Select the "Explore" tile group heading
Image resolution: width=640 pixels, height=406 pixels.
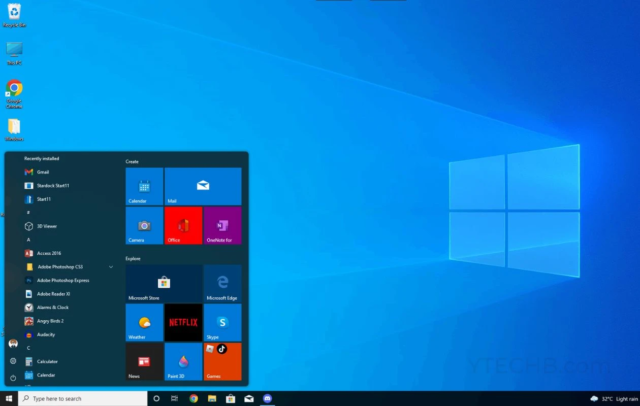point(133,259)
